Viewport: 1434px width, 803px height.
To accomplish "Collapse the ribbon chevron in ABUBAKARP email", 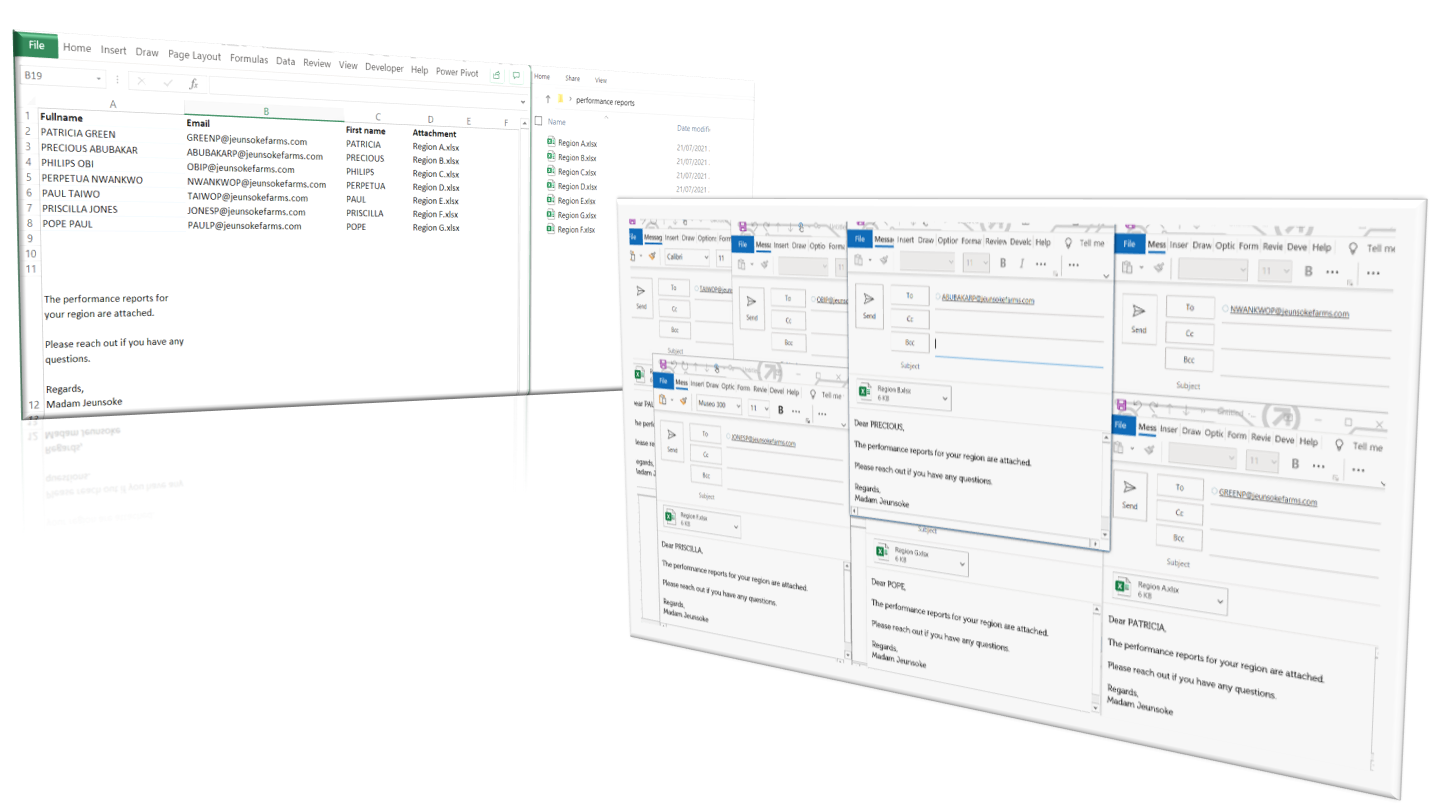I will click(1105, 275).
